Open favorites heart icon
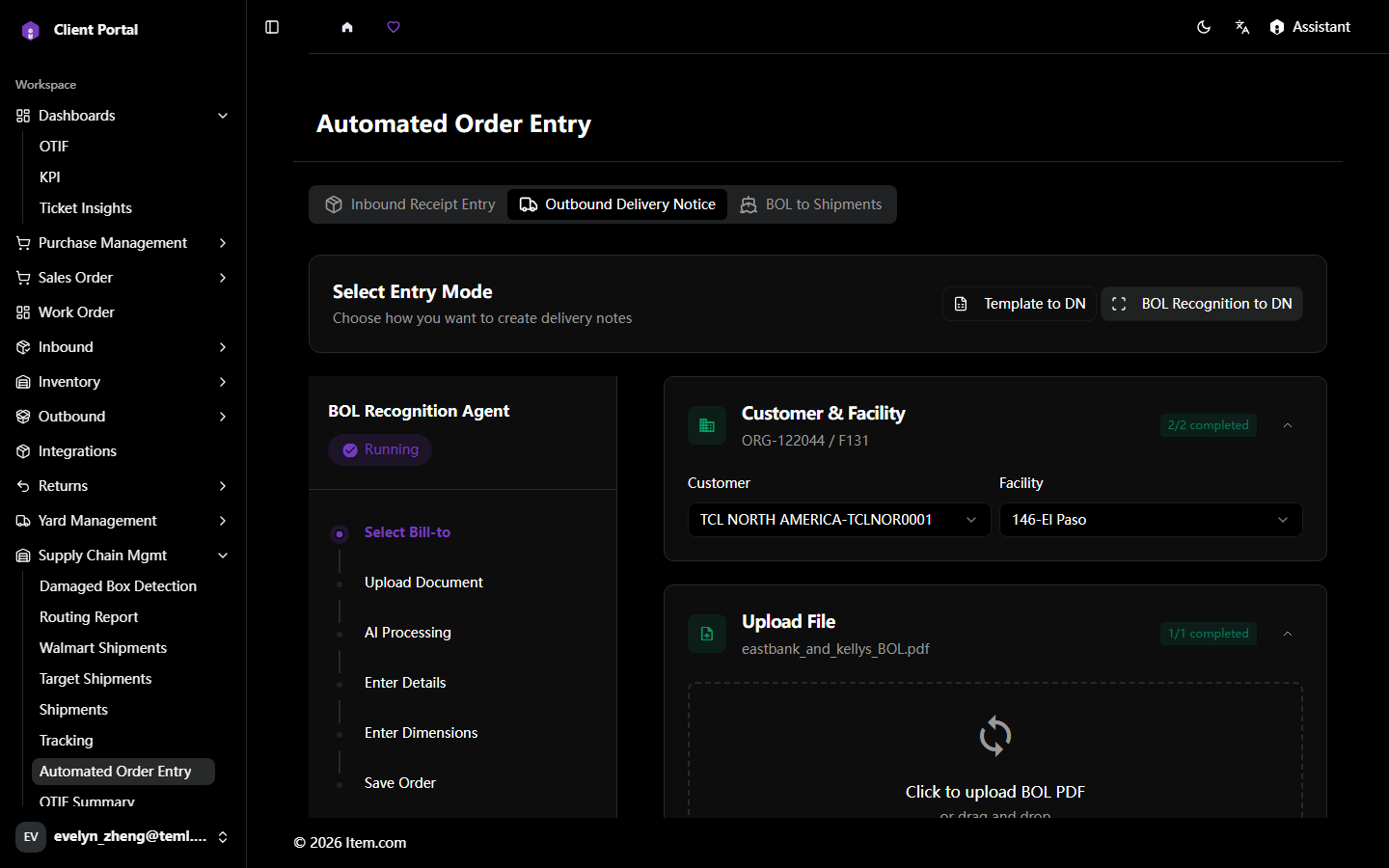Image resolution: width=1389 pixels, height=868 pixels. tap(394, 27)
